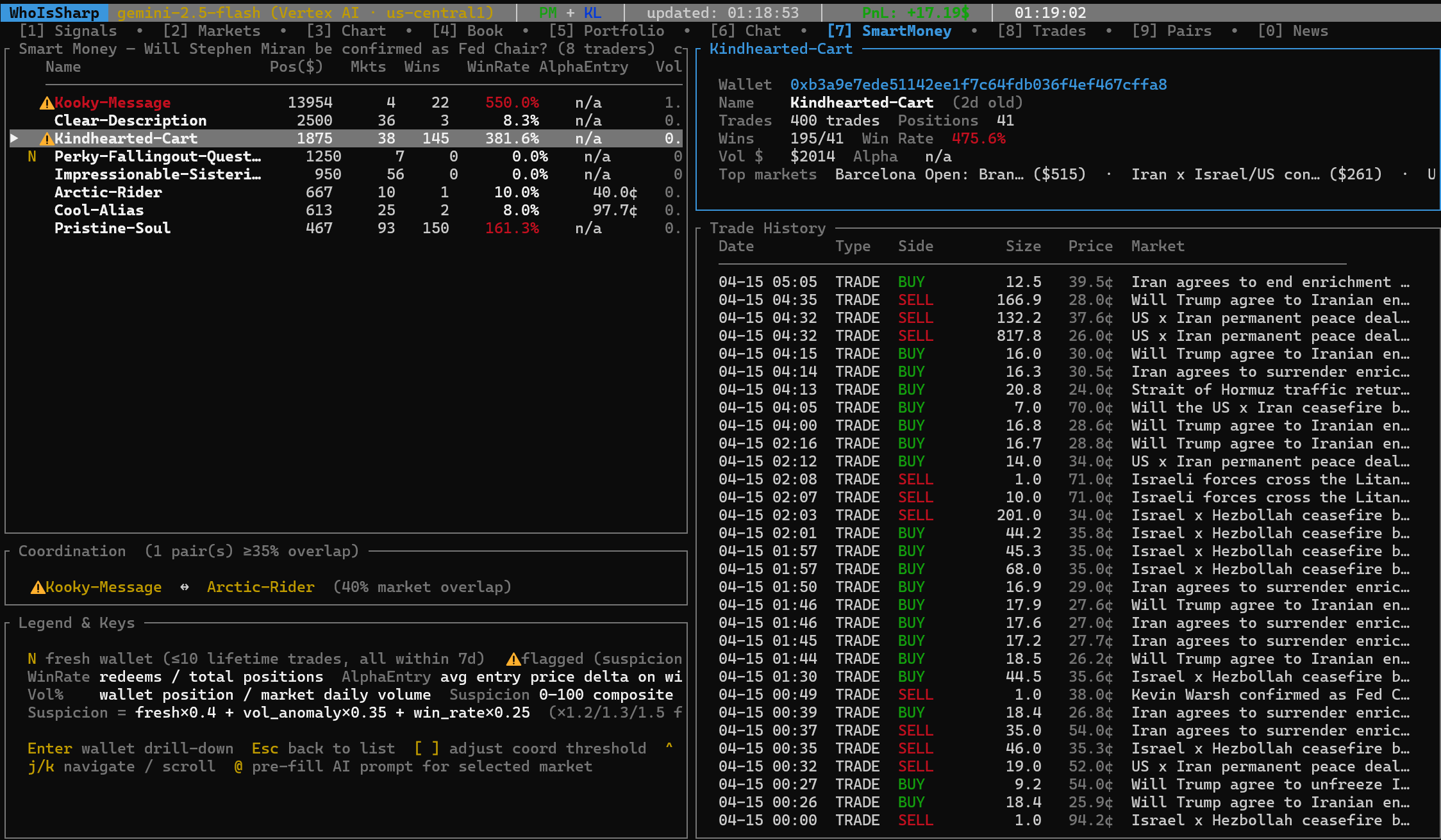
Task: Click the @ pre-fill AI prompt key
Action: (x=238, y=767)
